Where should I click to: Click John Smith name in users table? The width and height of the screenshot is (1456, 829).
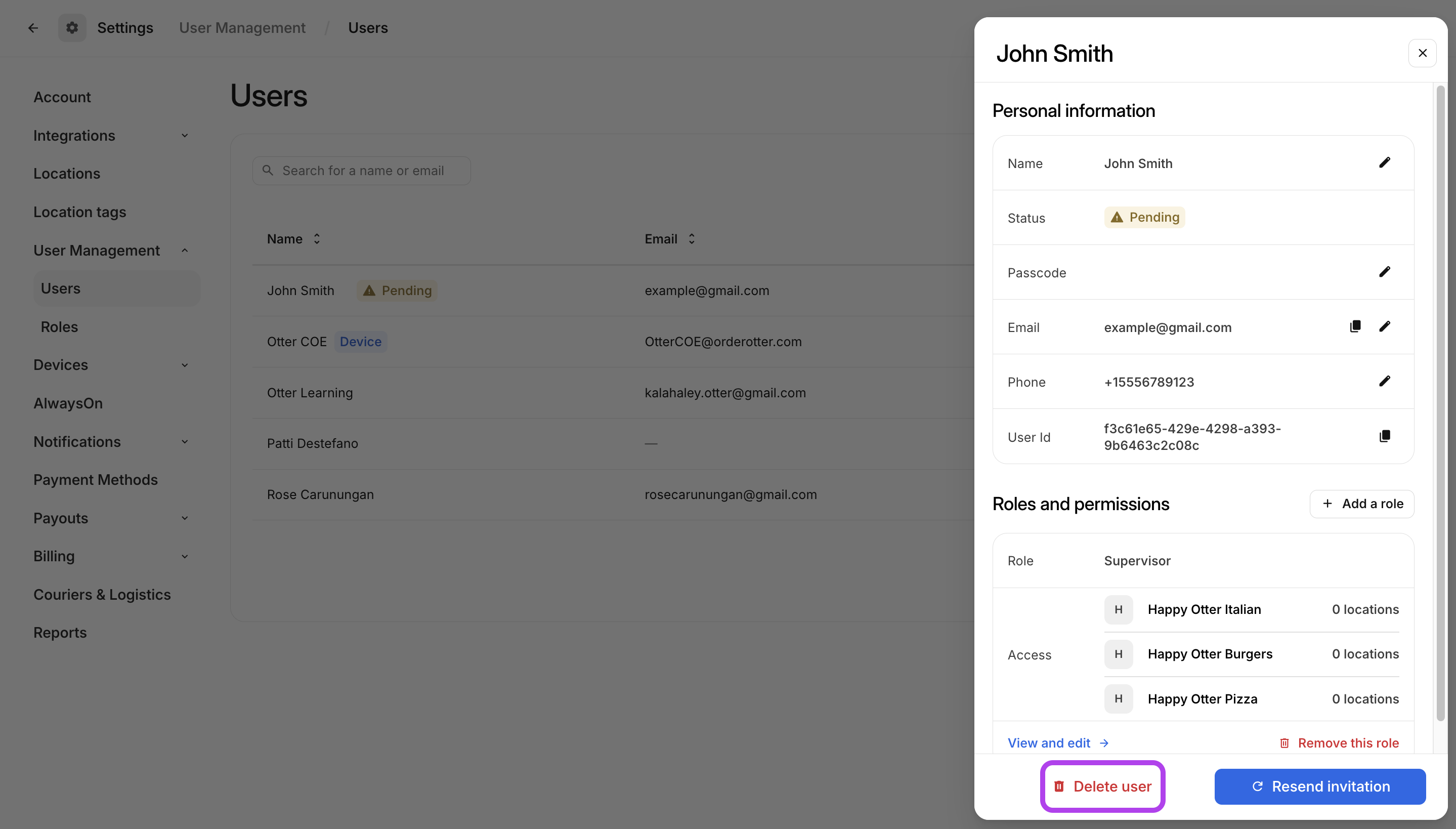[301, 291]
